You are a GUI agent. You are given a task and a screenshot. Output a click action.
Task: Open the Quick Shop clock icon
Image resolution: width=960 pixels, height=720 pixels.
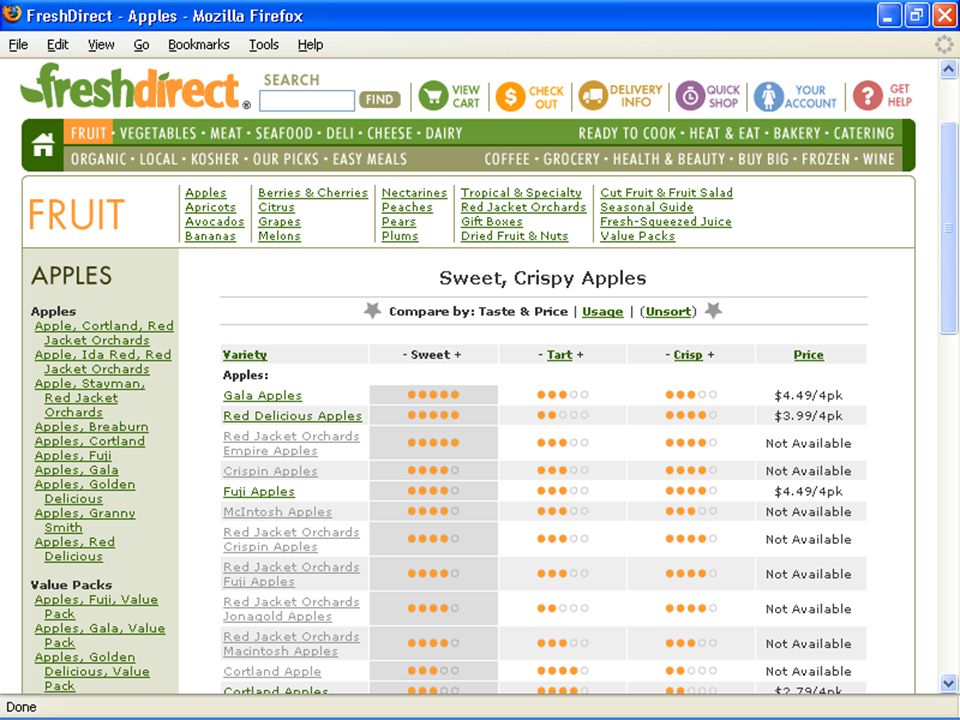(x=690, y=96)
